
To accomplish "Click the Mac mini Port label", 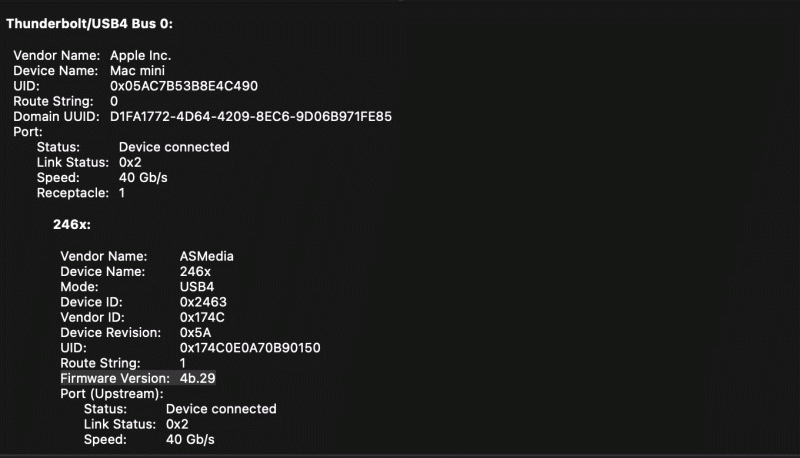I will tap(27, 132).
